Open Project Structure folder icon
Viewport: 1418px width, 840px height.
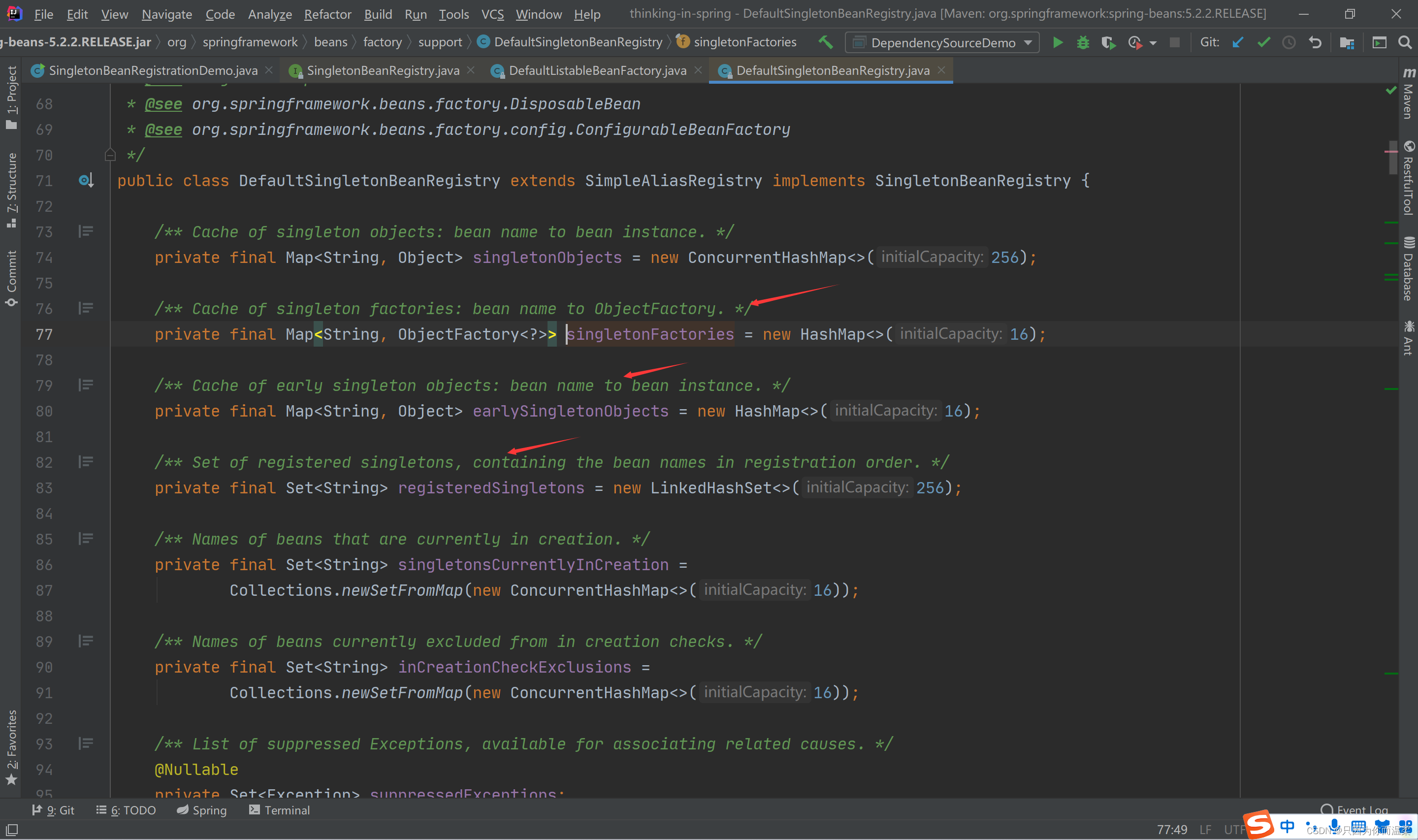[x=1347, y=42]
